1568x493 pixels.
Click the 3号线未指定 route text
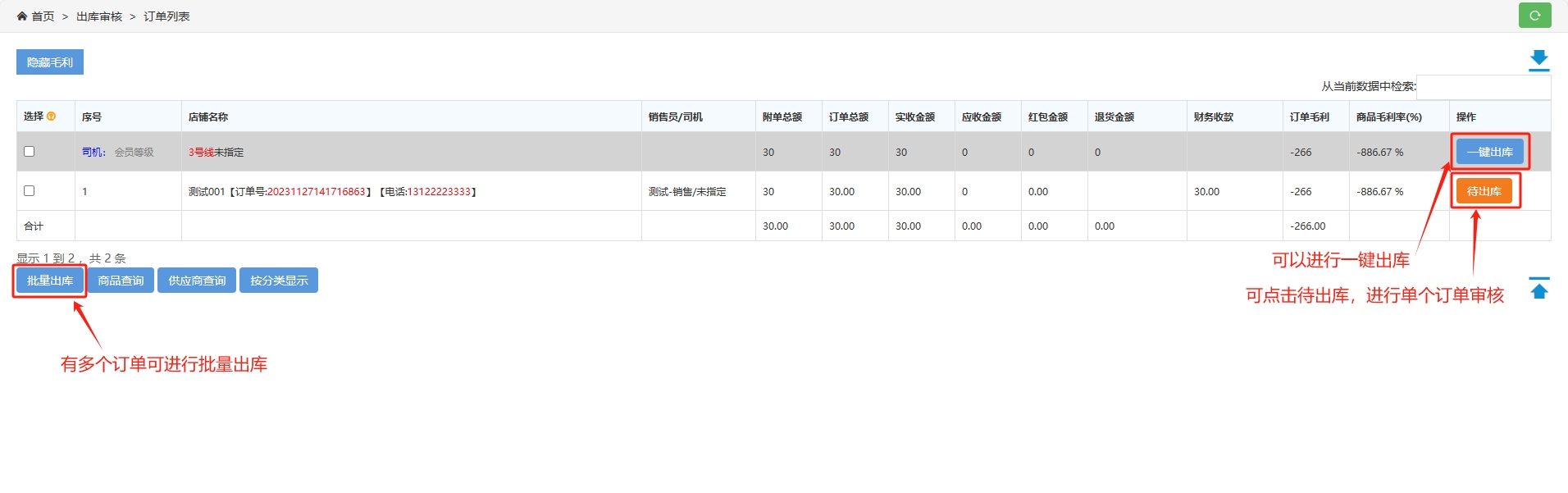[x=217, y=152]
